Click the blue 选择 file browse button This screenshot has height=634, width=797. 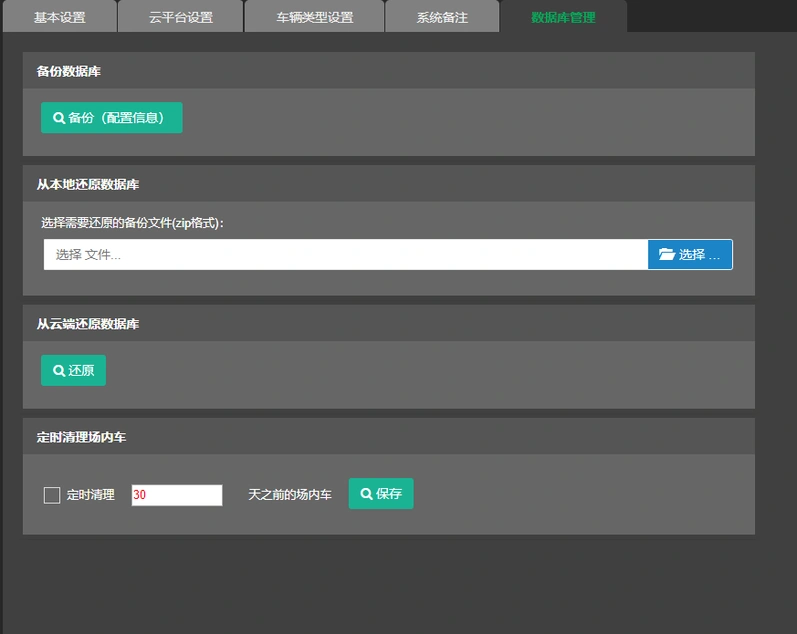point(690,254)
